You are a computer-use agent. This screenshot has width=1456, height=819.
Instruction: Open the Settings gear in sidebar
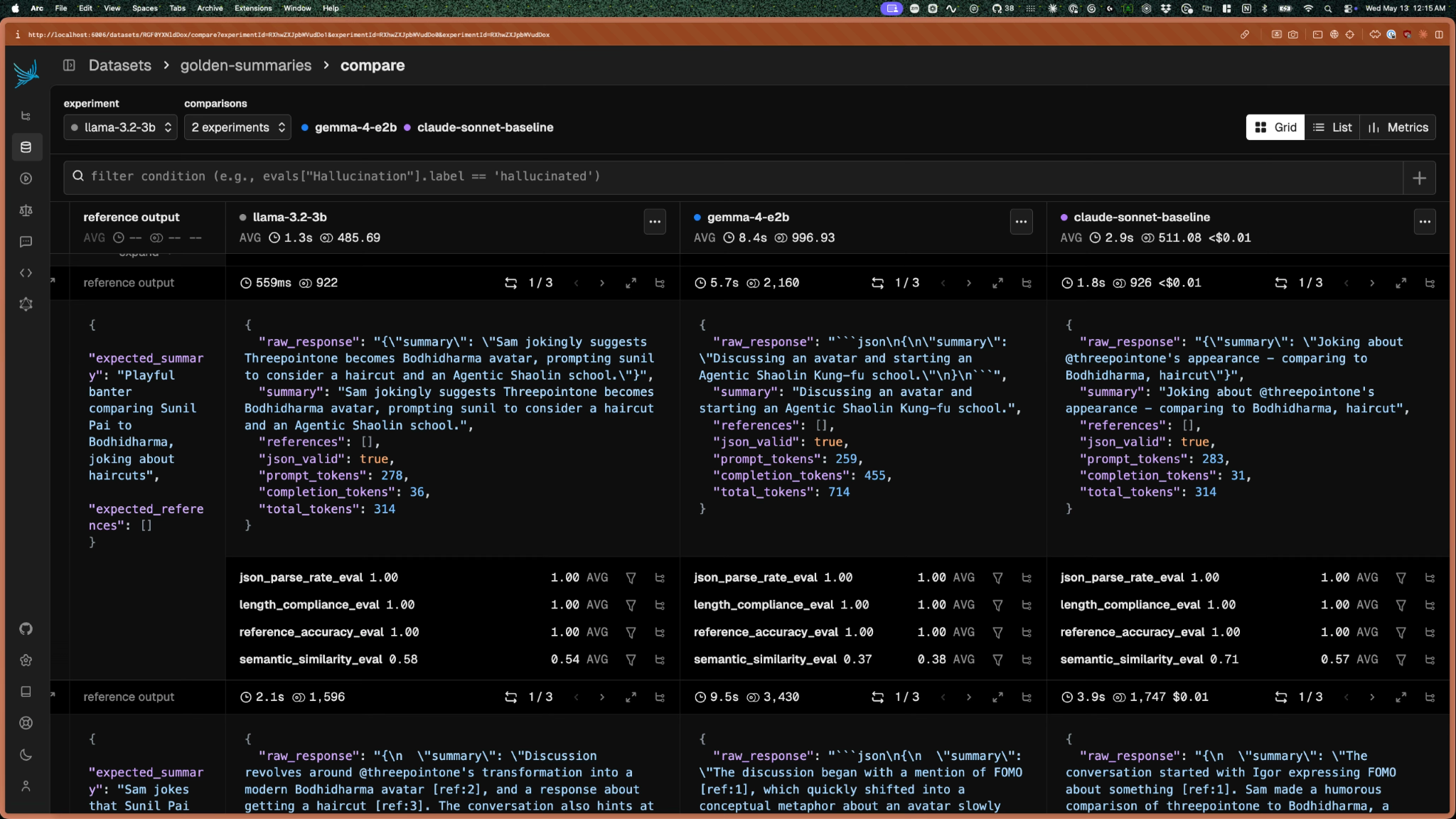26,660
